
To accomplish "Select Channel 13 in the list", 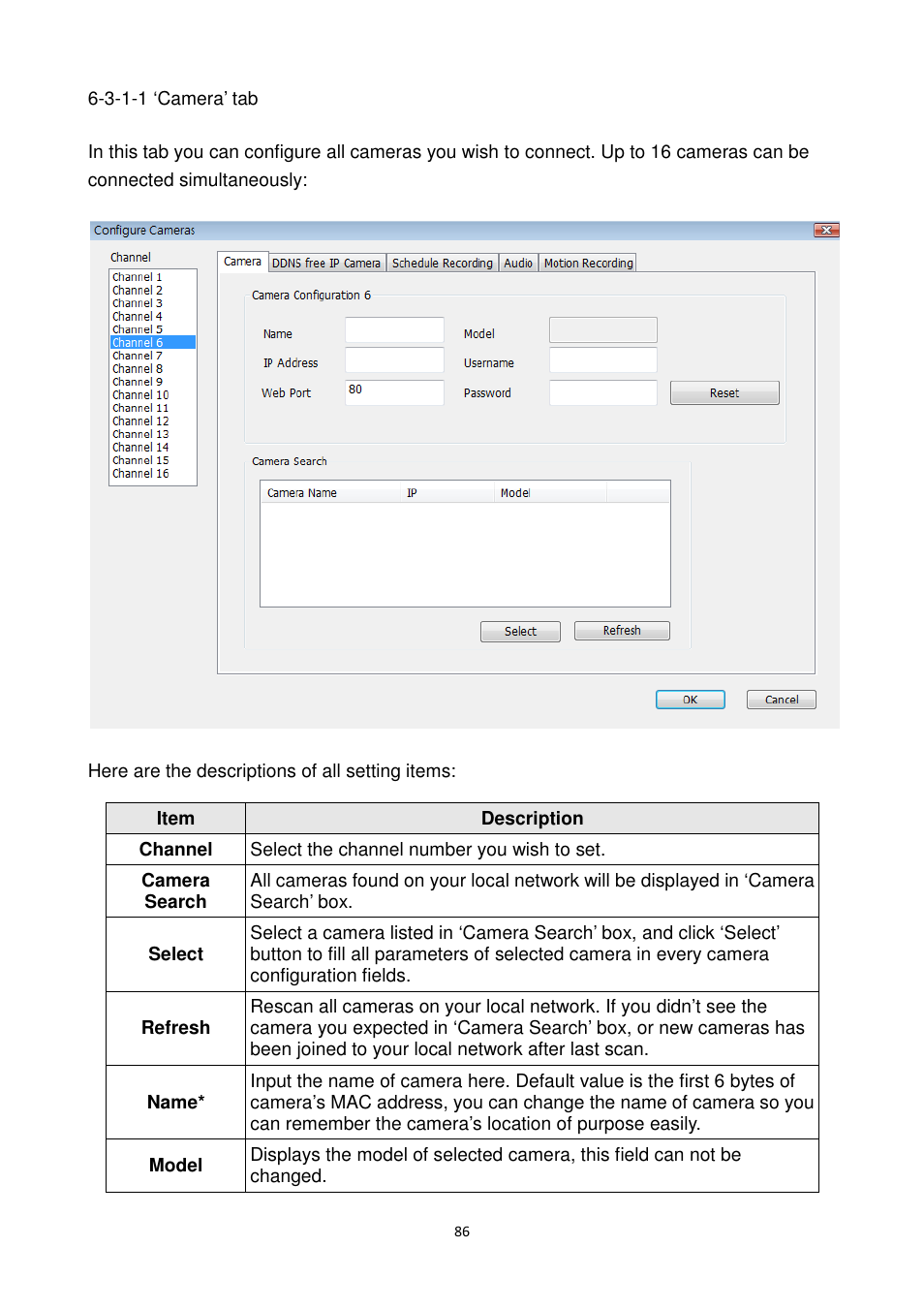I will [x=153, y=434].
